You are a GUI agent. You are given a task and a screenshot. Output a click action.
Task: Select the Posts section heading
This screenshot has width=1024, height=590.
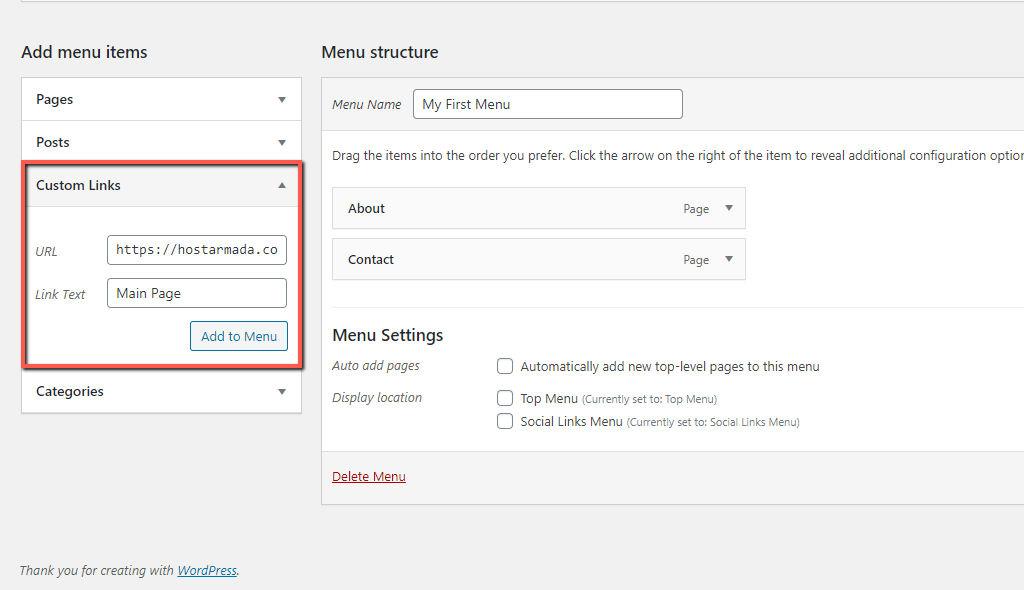click(x=52, y=142)
